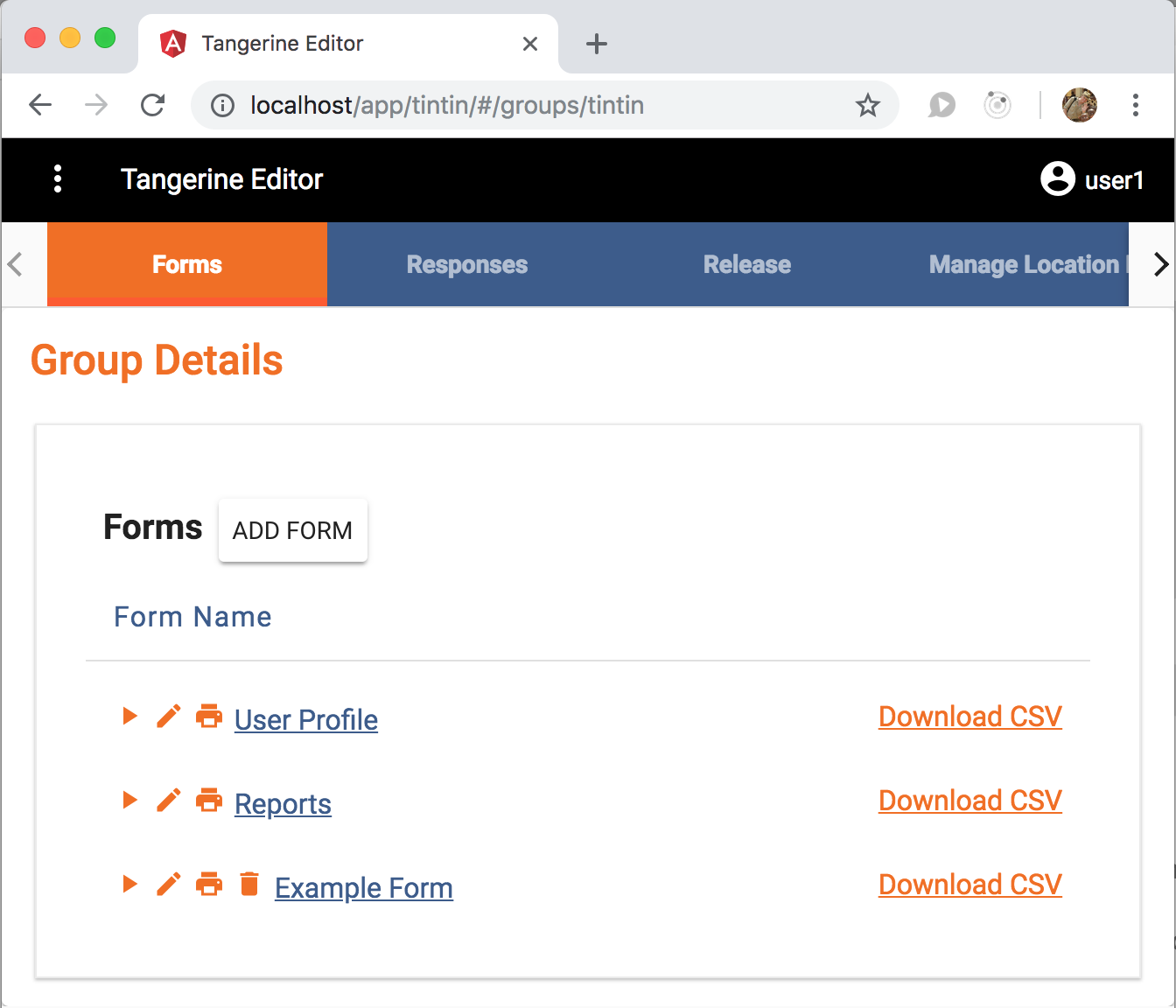Edit the User Profile form with the pencil icon

coord(168,716)
